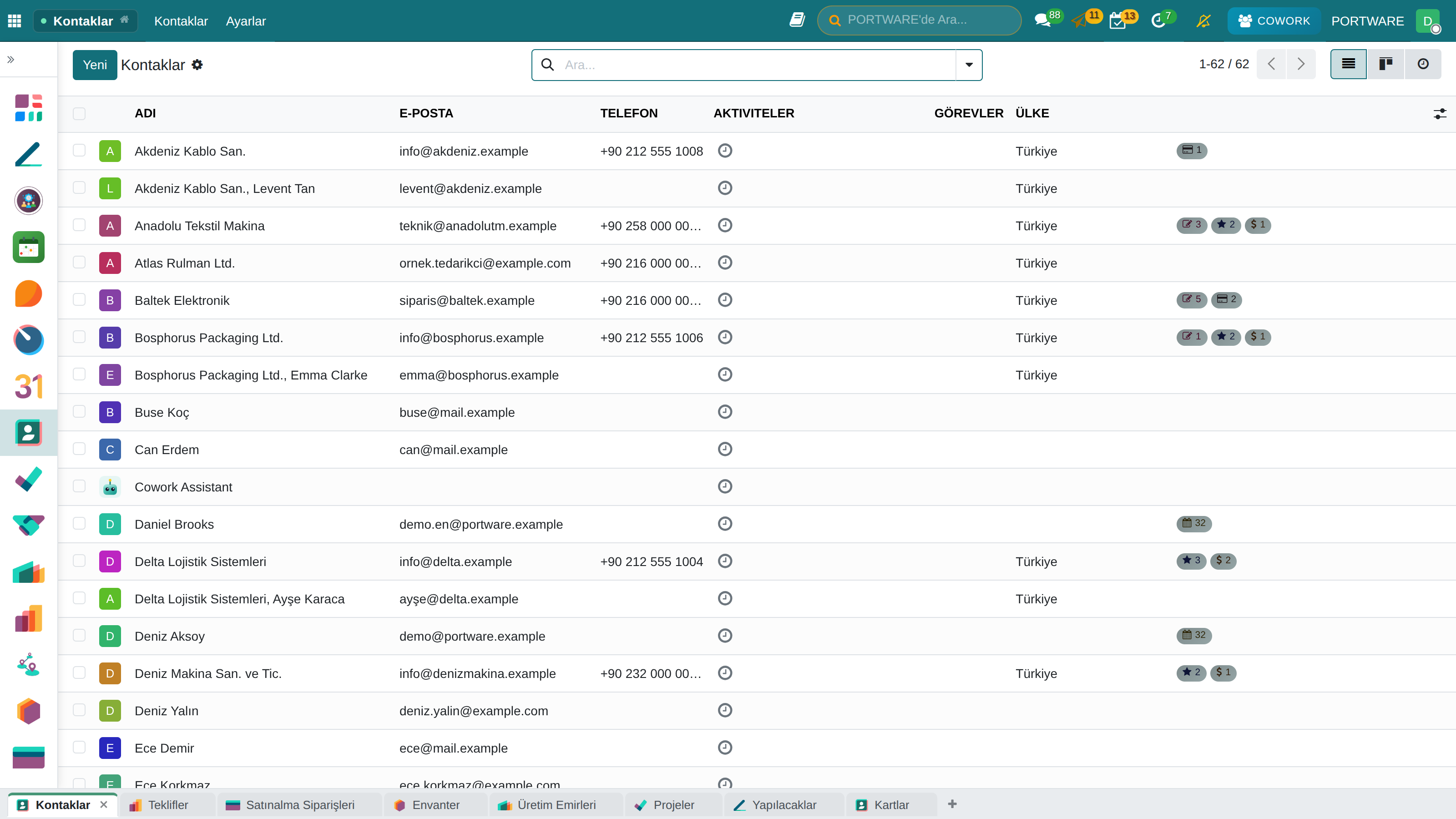
Task: Open calendar-check icon with 13 badge
Action: click(1117, 21)
